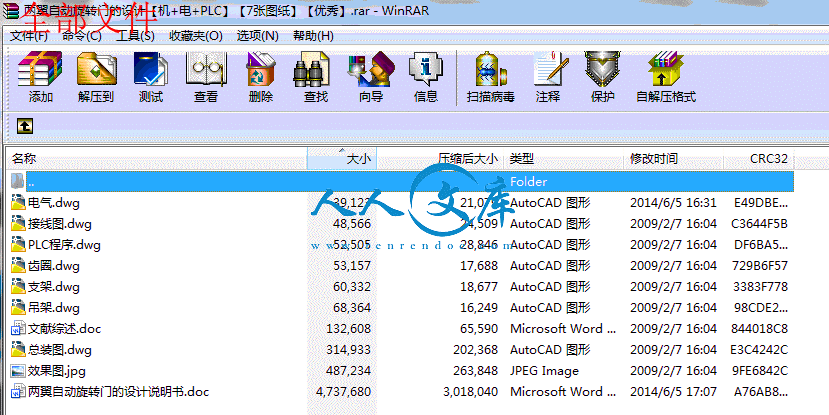
Task: Sort by the 修改时间 column header
Action: 673,159
